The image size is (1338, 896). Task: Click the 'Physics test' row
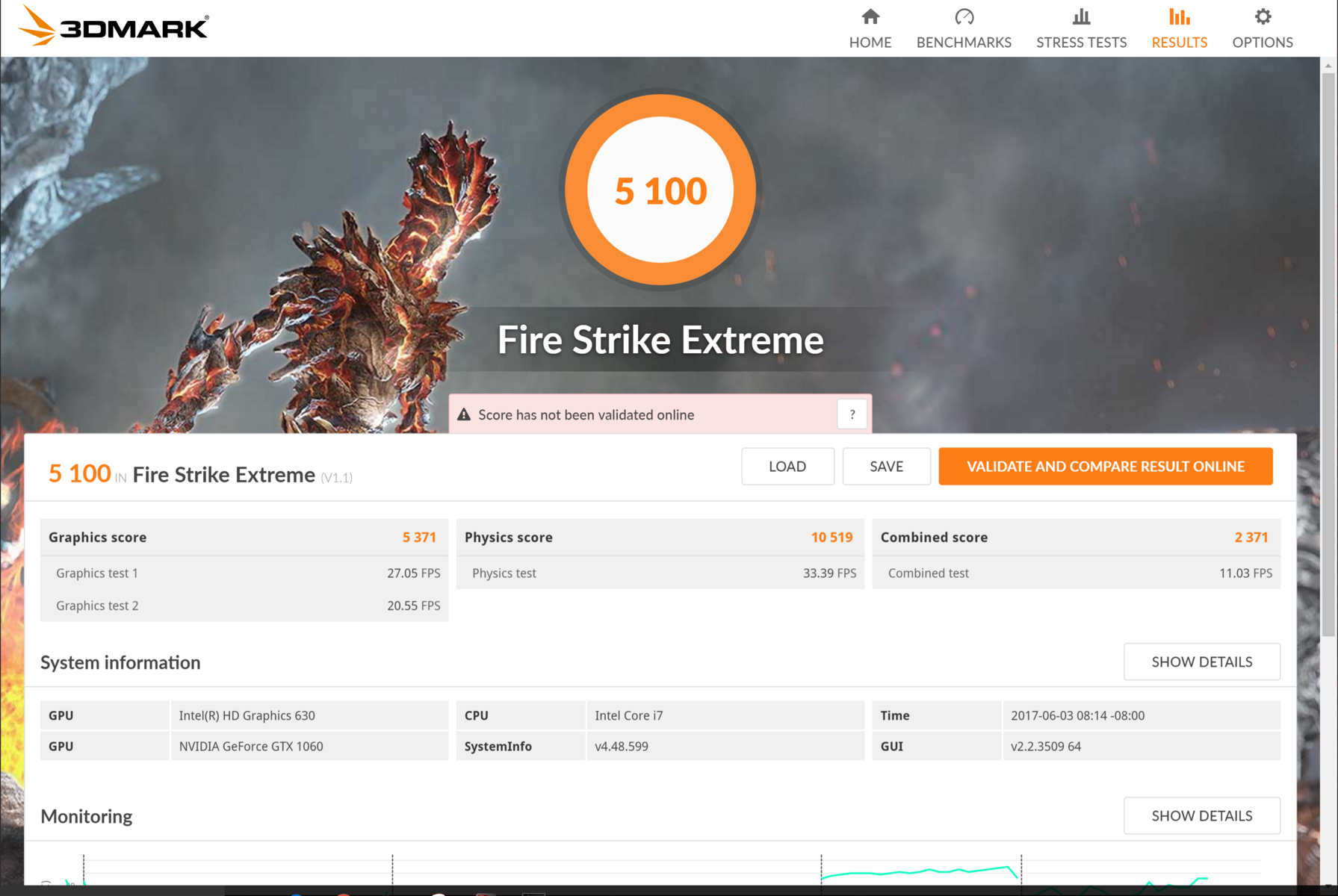[x=660, y=573]
